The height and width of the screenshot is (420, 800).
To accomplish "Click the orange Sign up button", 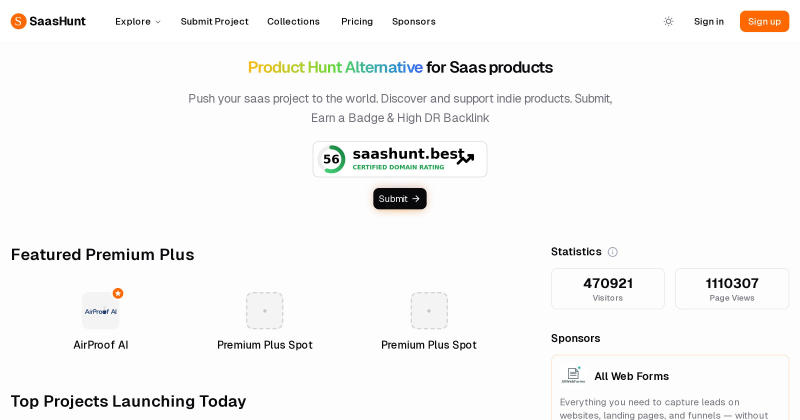I will pyautogui.click(x=764, y=21).
